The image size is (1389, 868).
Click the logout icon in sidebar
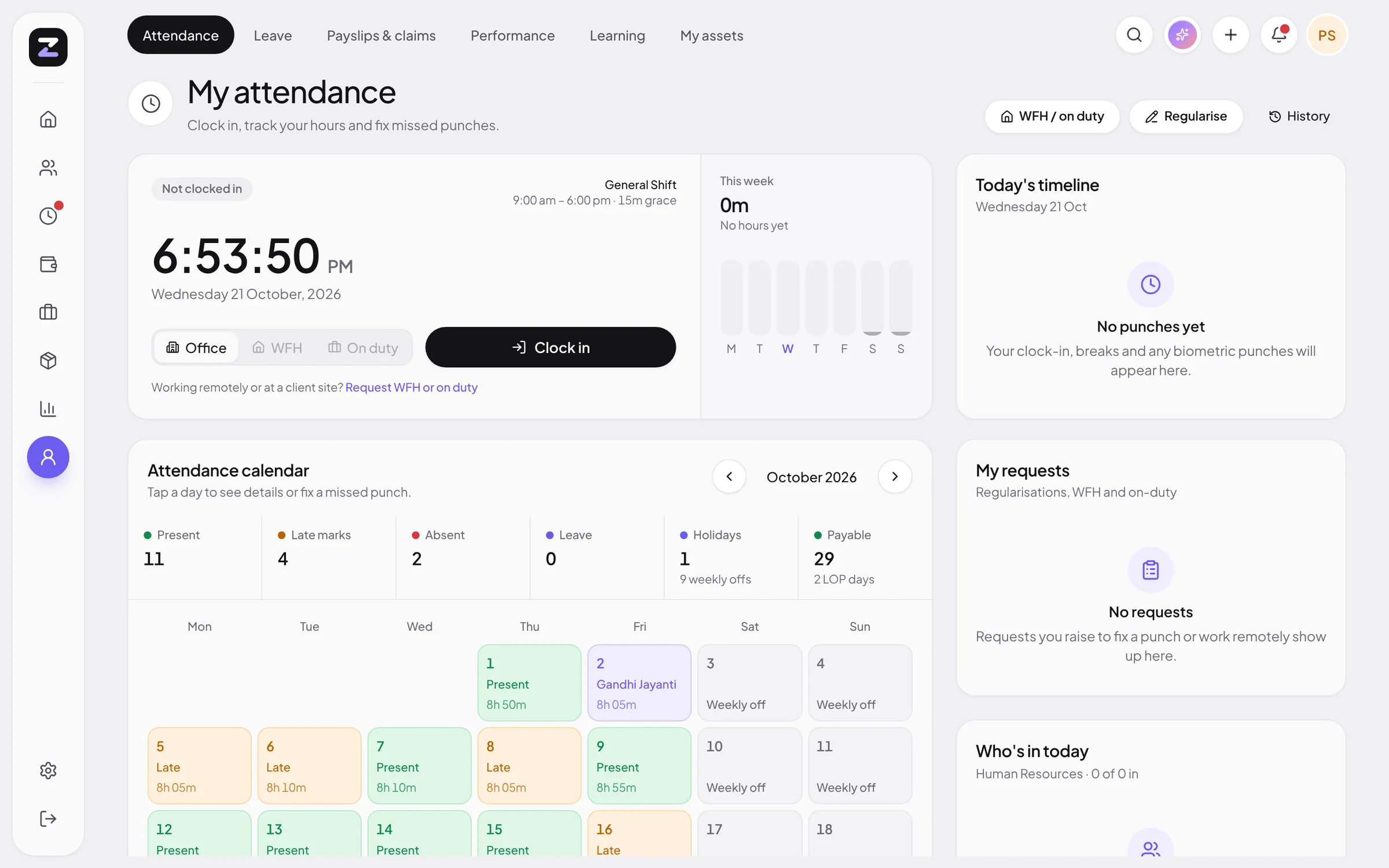(x=48, y=819)
